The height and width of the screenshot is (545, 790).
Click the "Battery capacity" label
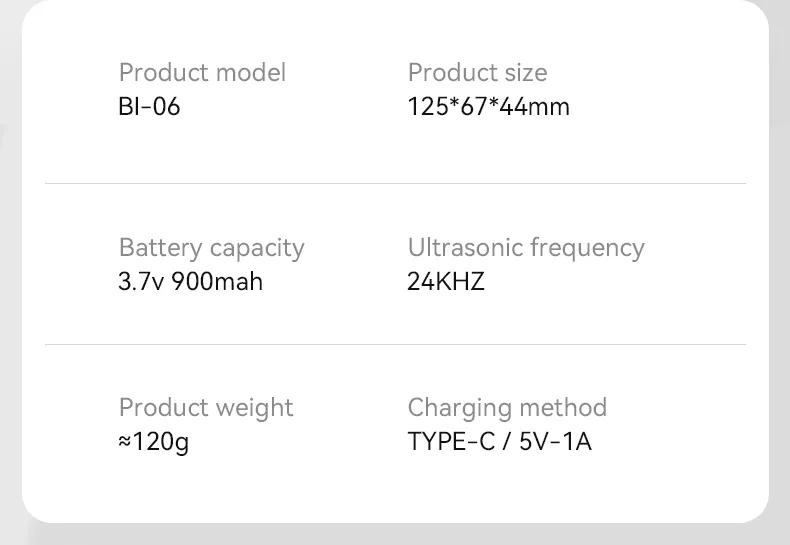(211, 248)
